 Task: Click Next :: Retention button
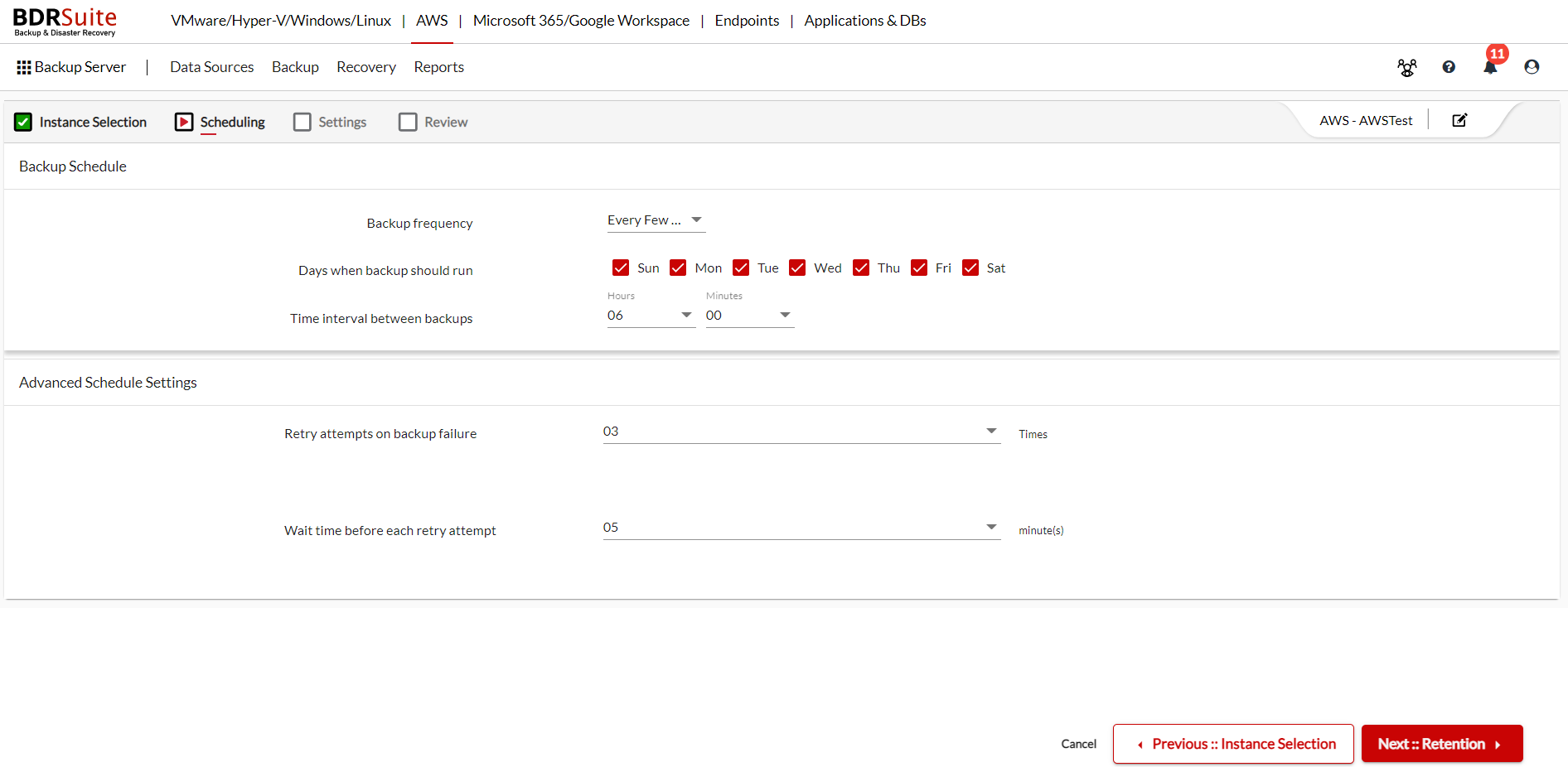(x=1442, y=744)
